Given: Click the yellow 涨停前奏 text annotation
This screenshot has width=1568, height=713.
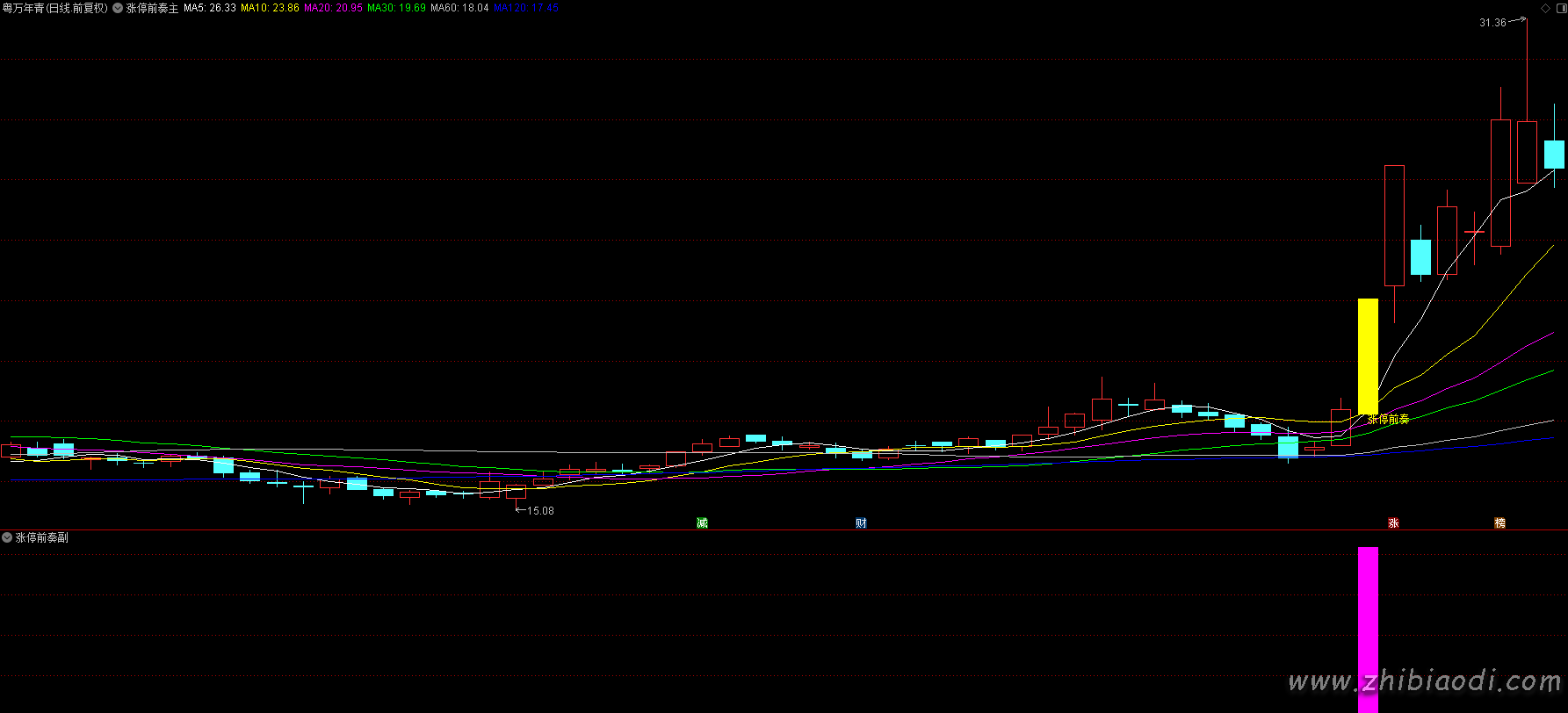Looking at the screenshot, I should pos(1388,420).
